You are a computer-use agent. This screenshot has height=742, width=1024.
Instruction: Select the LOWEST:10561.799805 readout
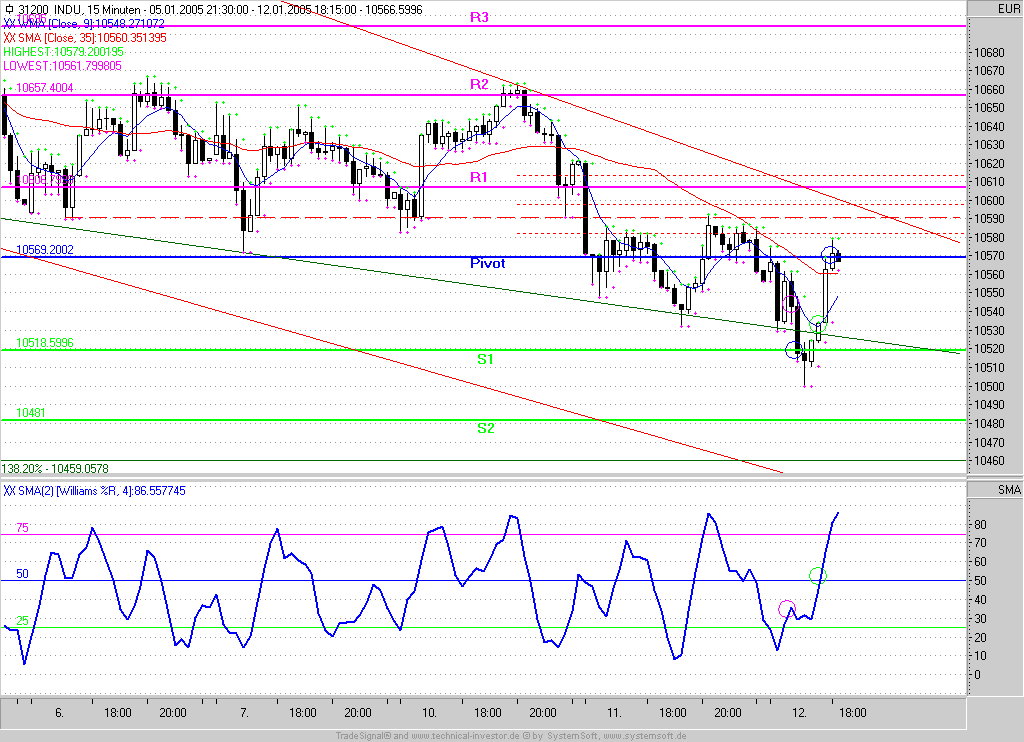coord(62,66)
